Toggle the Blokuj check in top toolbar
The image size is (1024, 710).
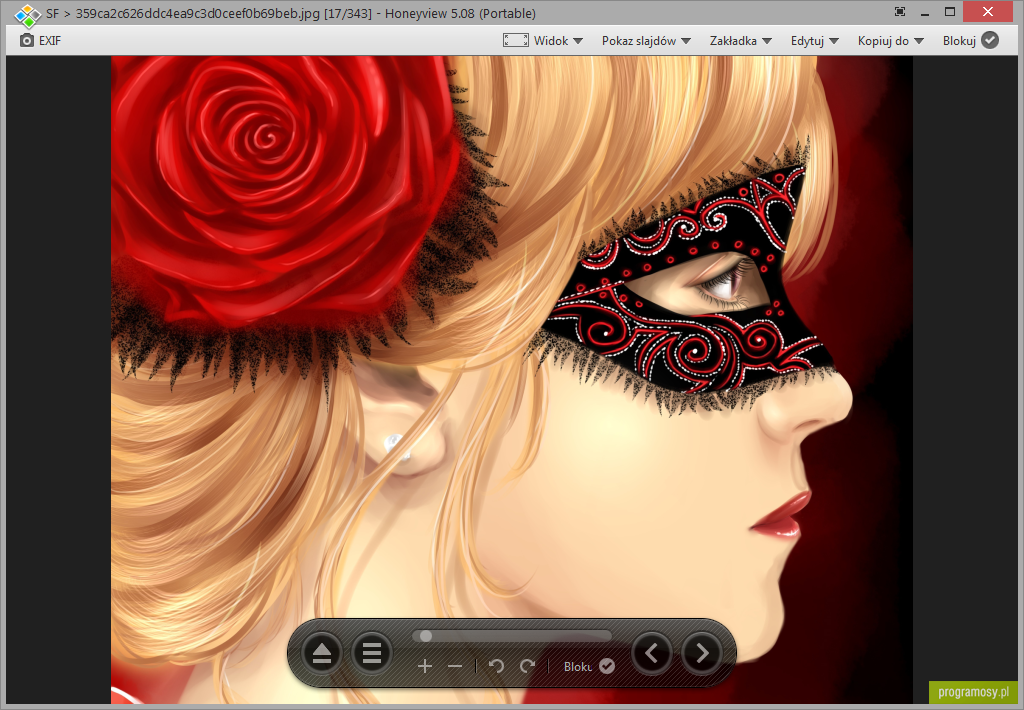point(990,40)
